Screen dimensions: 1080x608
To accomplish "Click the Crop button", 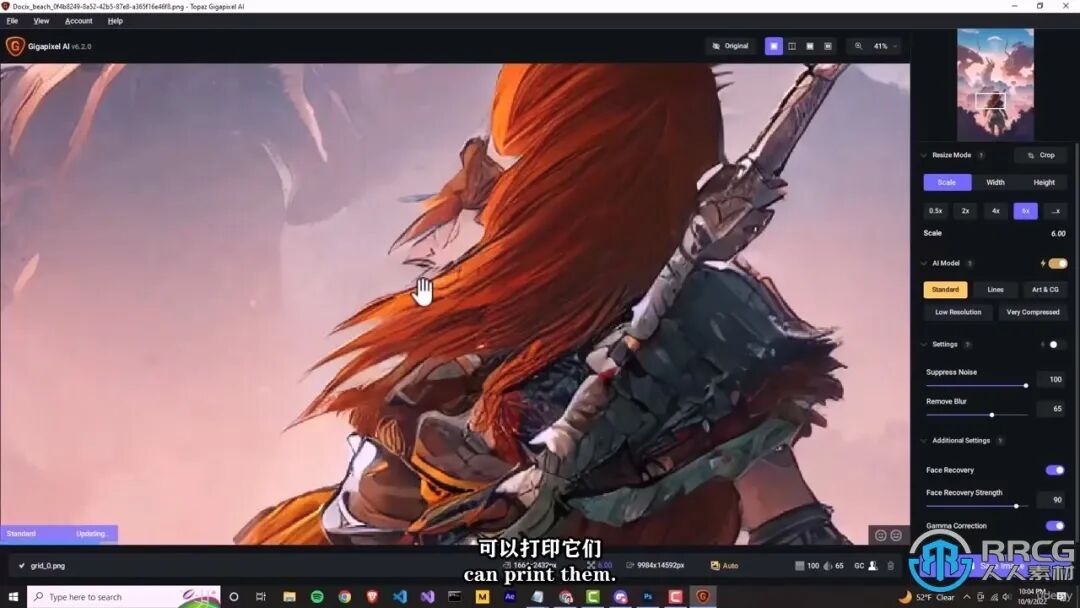I will click(x=1041, y=156).
